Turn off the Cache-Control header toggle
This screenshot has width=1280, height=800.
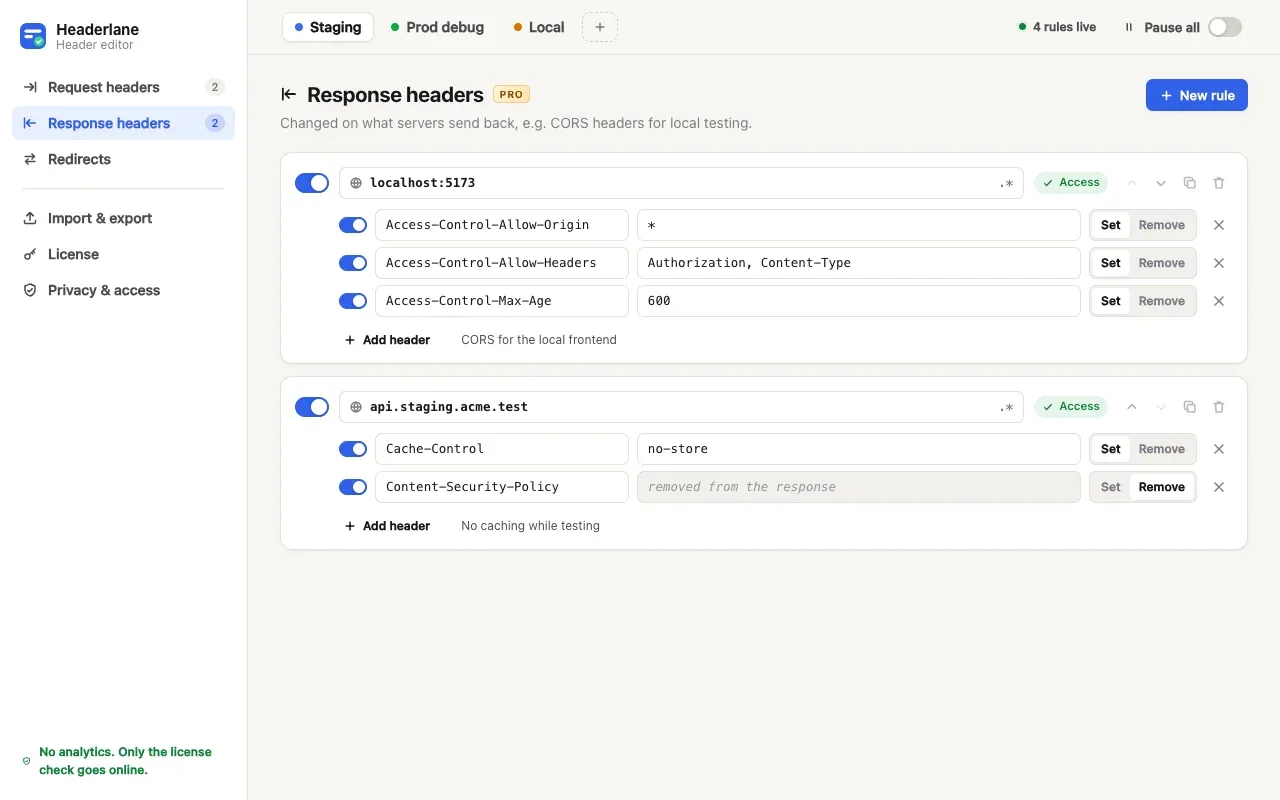[x=353, y=449]
